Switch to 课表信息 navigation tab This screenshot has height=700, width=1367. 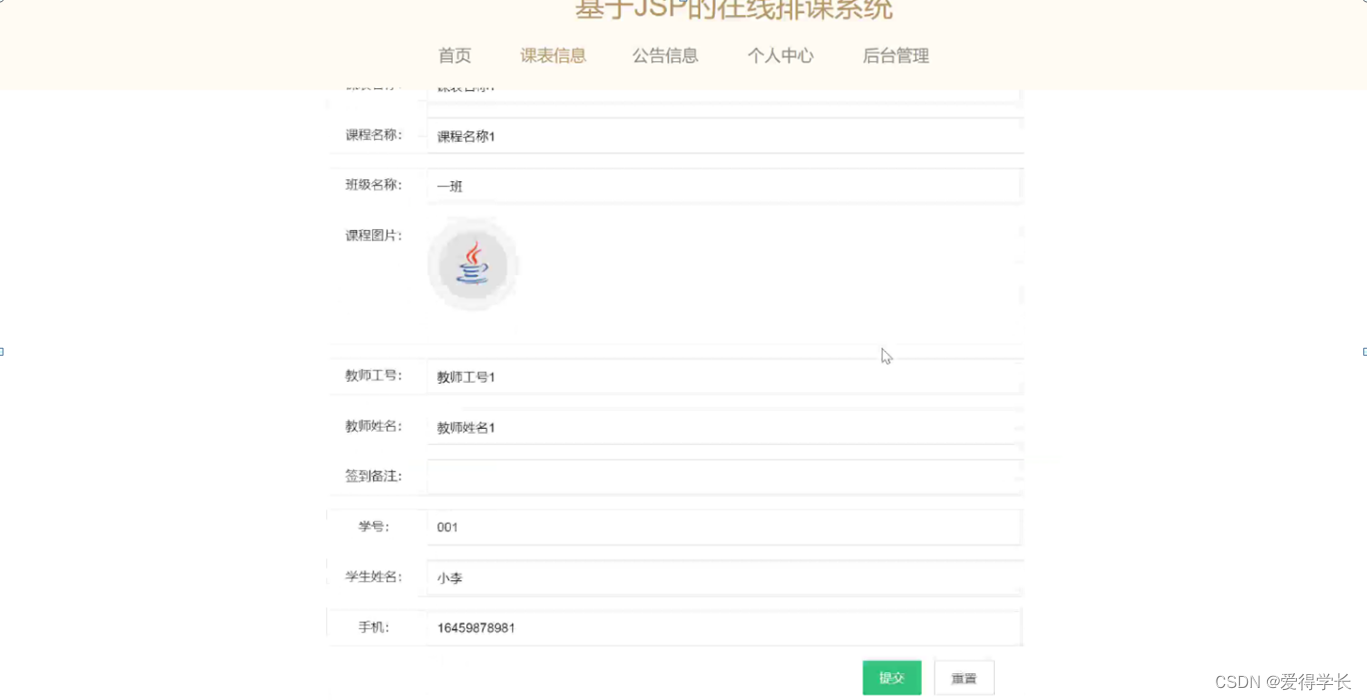pos(553,56)
